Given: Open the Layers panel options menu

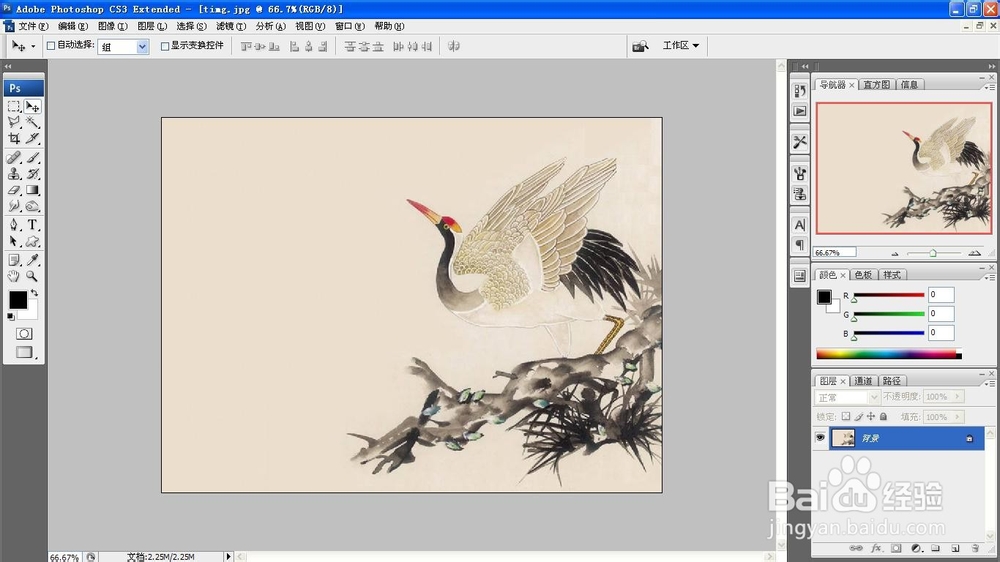Looking at the screenshot, I should tap(991, 383).
